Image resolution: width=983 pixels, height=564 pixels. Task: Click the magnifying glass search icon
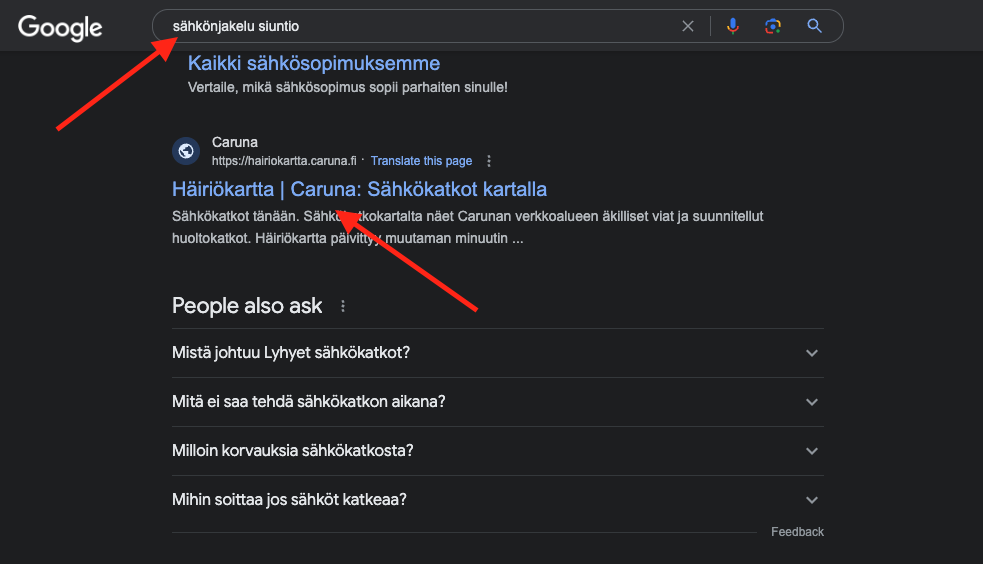point(814,26)
